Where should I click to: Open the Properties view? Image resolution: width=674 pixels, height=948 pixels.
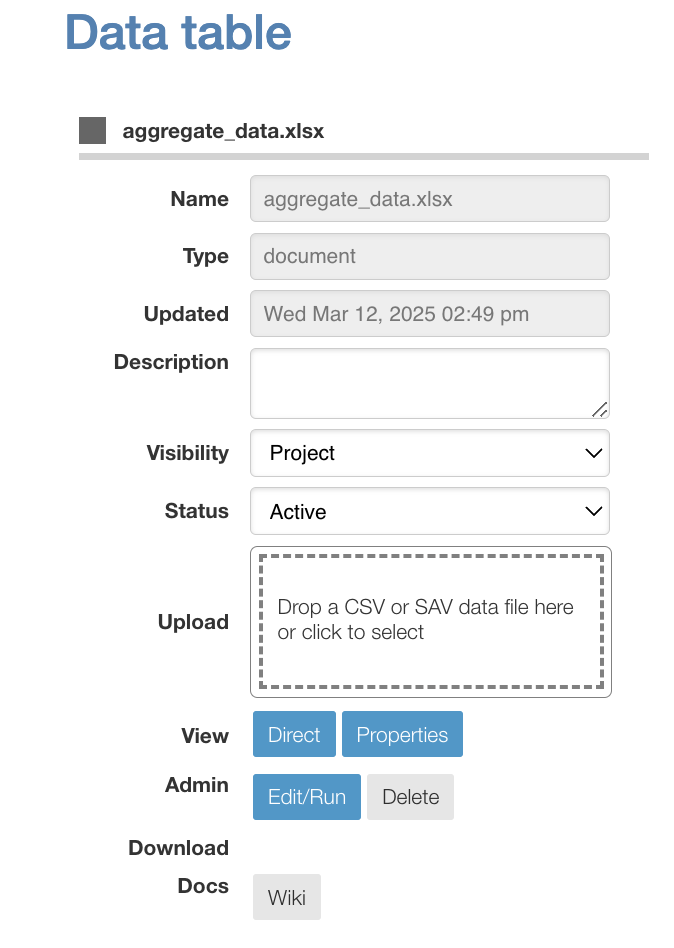click(403, 734)
